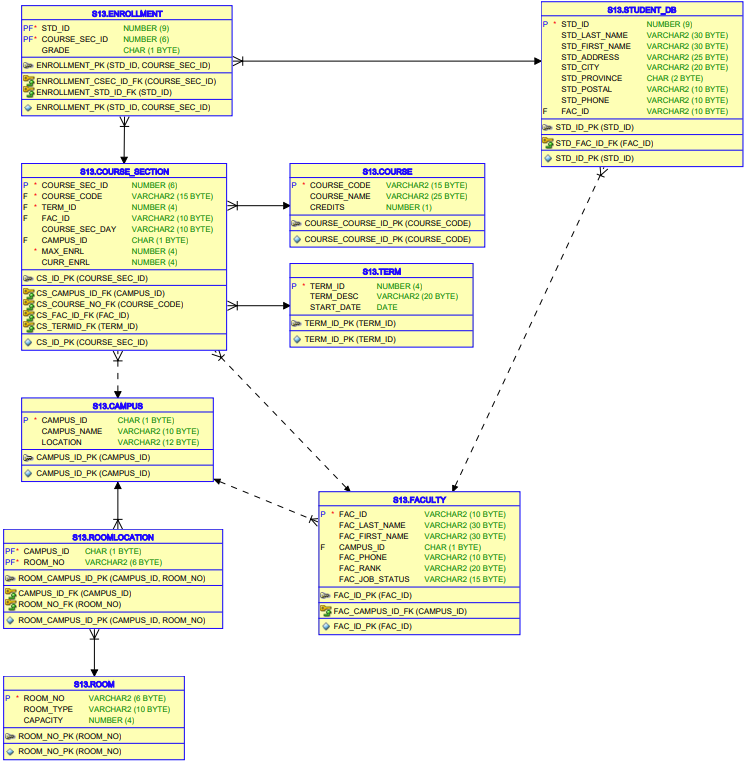
Task: Select the S13.CAMPUS table title
Action: tap(118, 406)
